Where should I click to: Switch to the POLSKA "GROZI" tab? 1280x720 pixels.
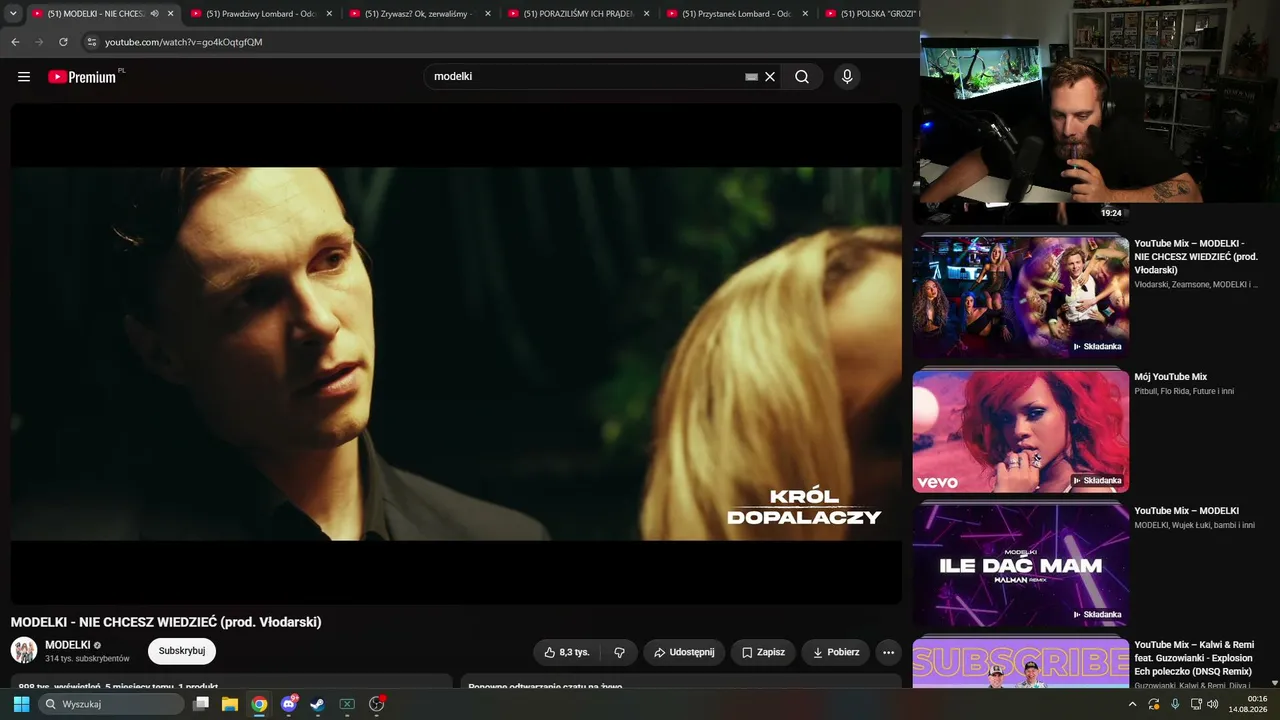point(870,14)
